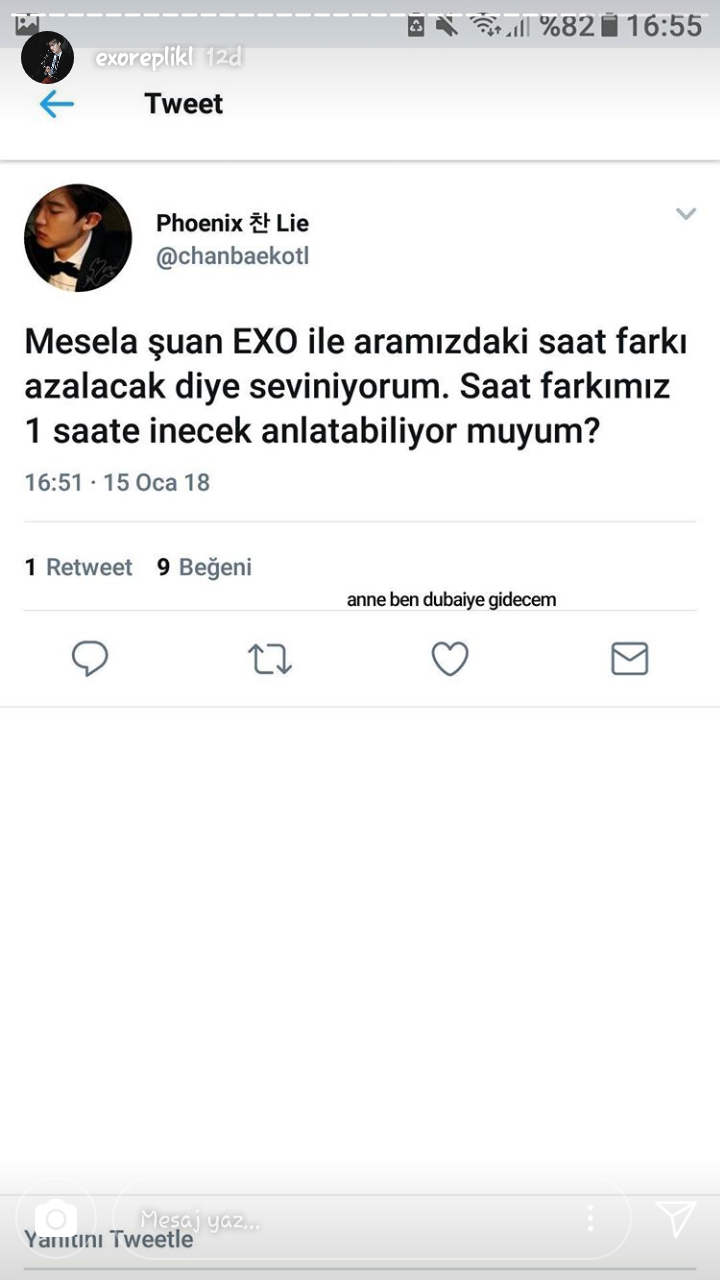The width and height of the screenshot is (720, 1280).
Task: Open the @chanbaekotl handle
Action: point(232,256)
